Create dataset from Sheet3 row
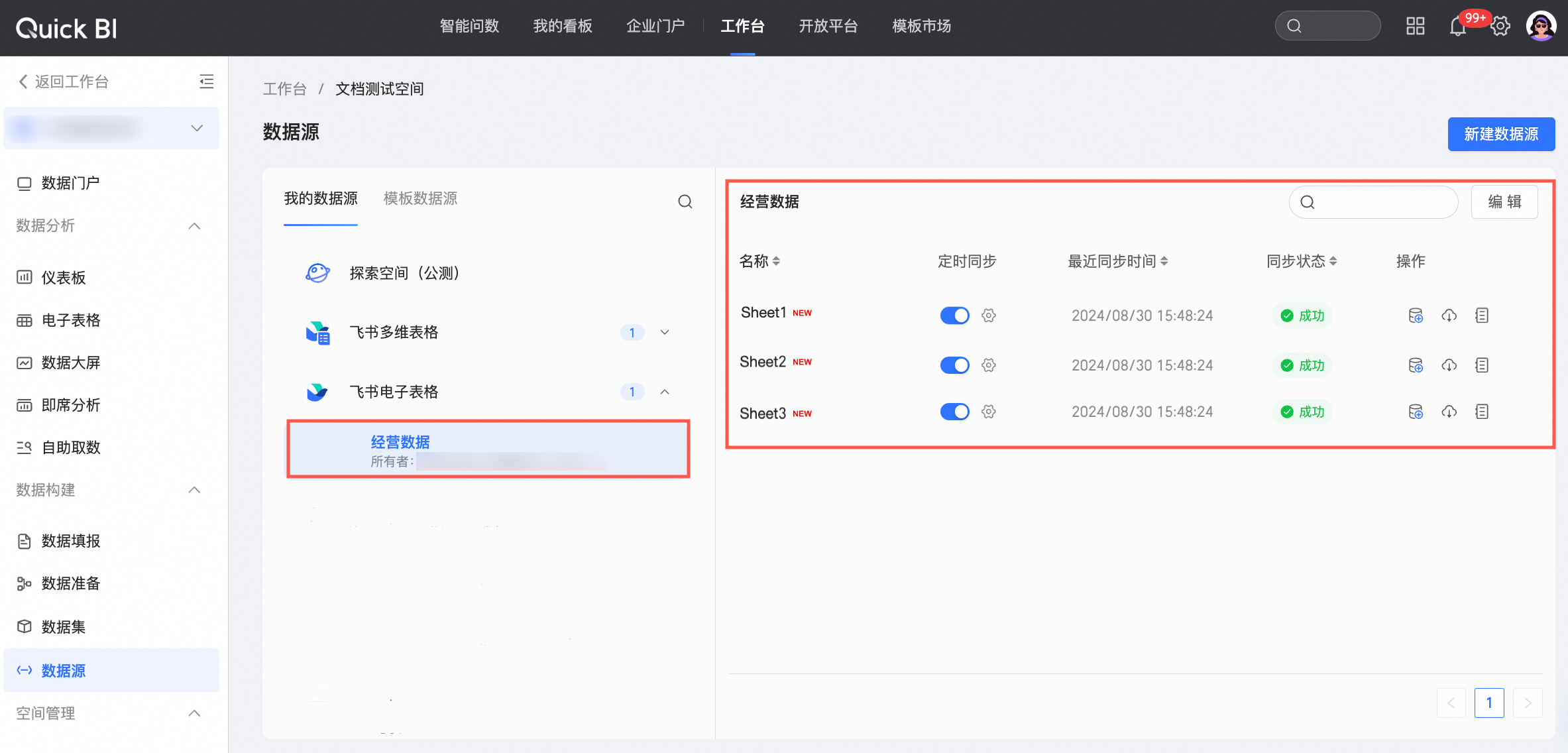1568x753 pixels. pyautogui.click(x=1416, y=412)
